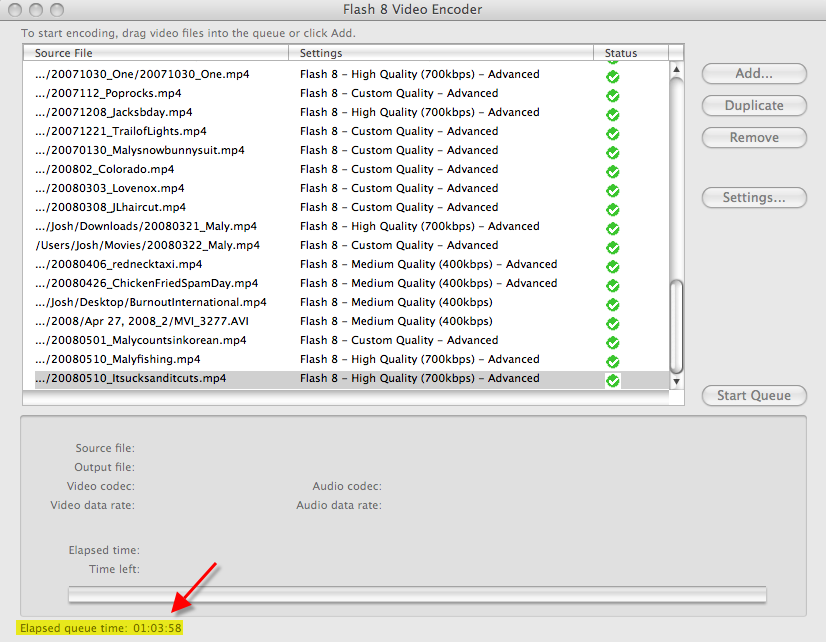Click status checkmark for 20070130_Malysnowbunnysuit.mp4
The height and width of the screenshot is (642, 826).
pos(612,153)
